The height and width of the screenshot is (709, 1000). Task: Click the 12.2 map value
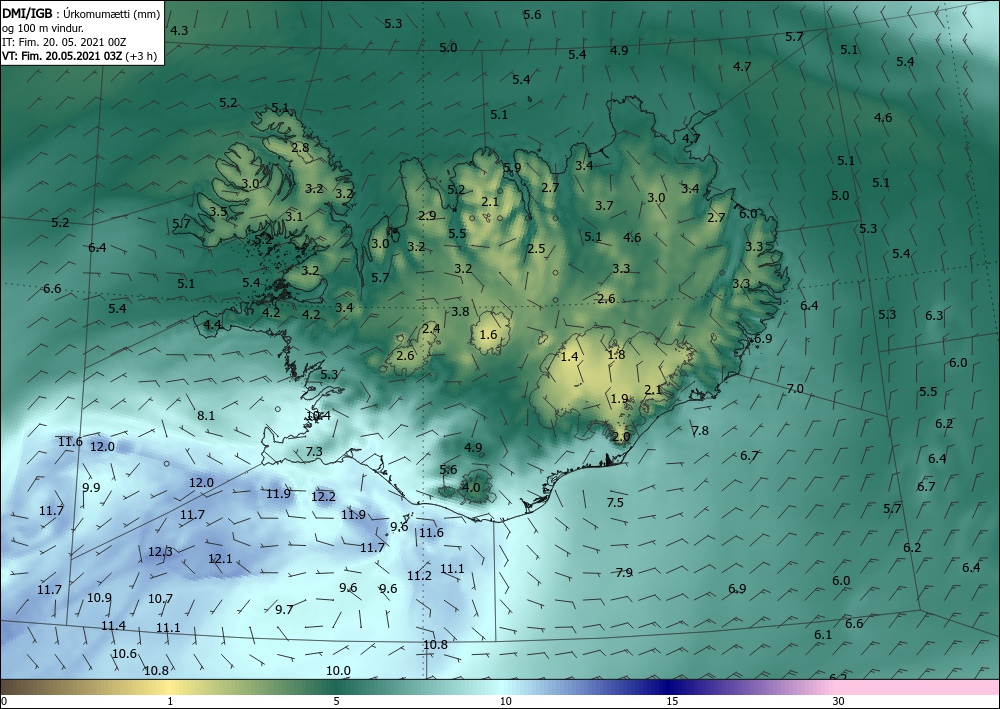[x=323, y=496]
